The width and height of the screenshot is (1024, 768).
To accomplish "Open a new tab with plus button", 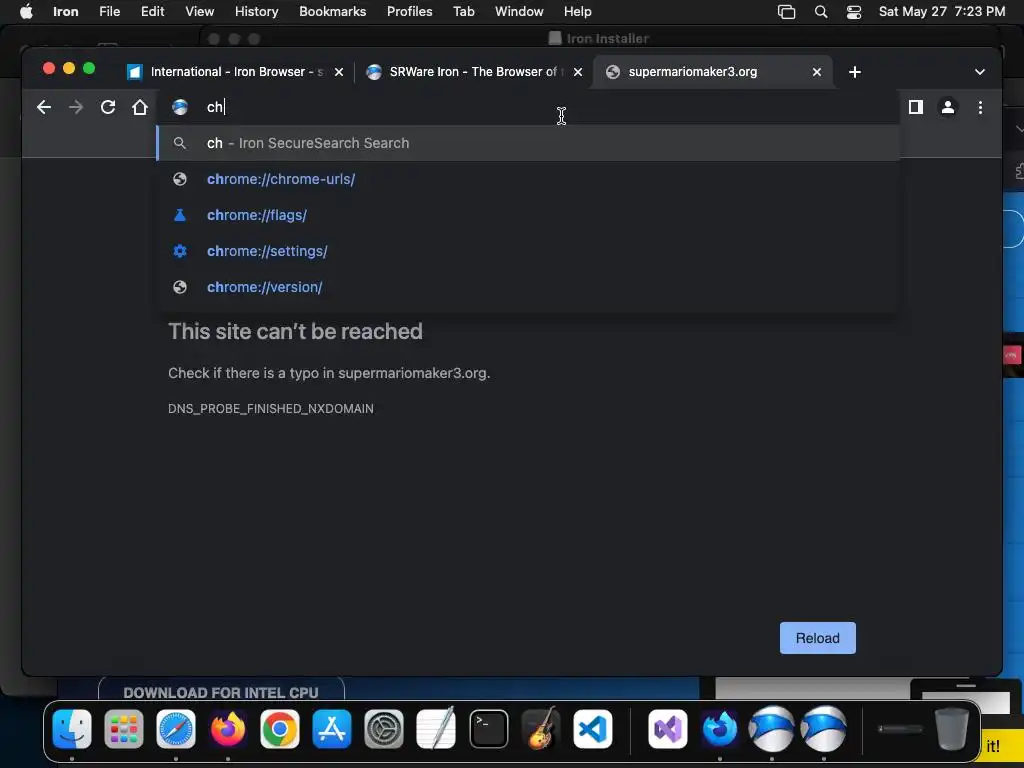I will point(854,72).
